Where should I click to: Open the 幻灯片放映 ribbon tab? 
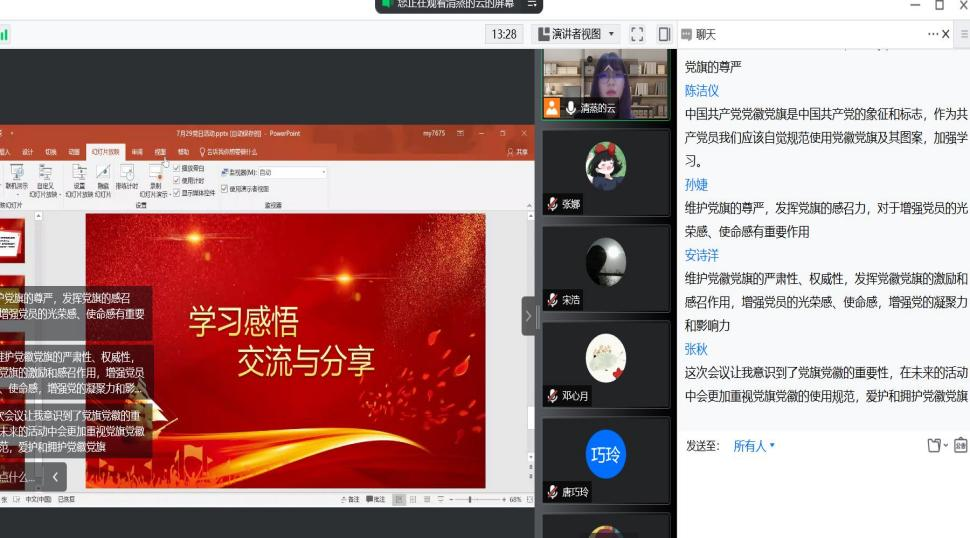pos(105,152)
